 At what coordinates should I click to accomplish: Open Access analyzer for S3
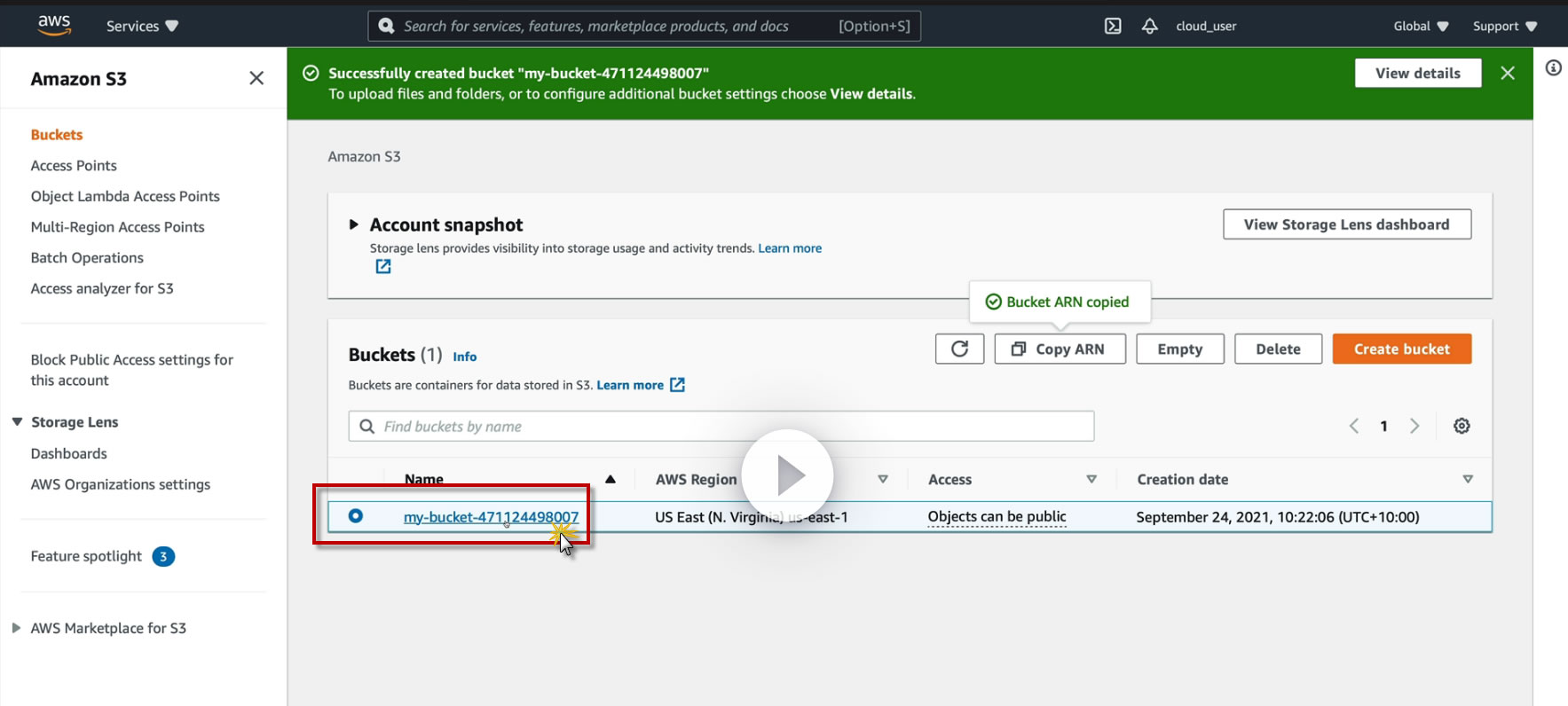[x=102, y=288]
